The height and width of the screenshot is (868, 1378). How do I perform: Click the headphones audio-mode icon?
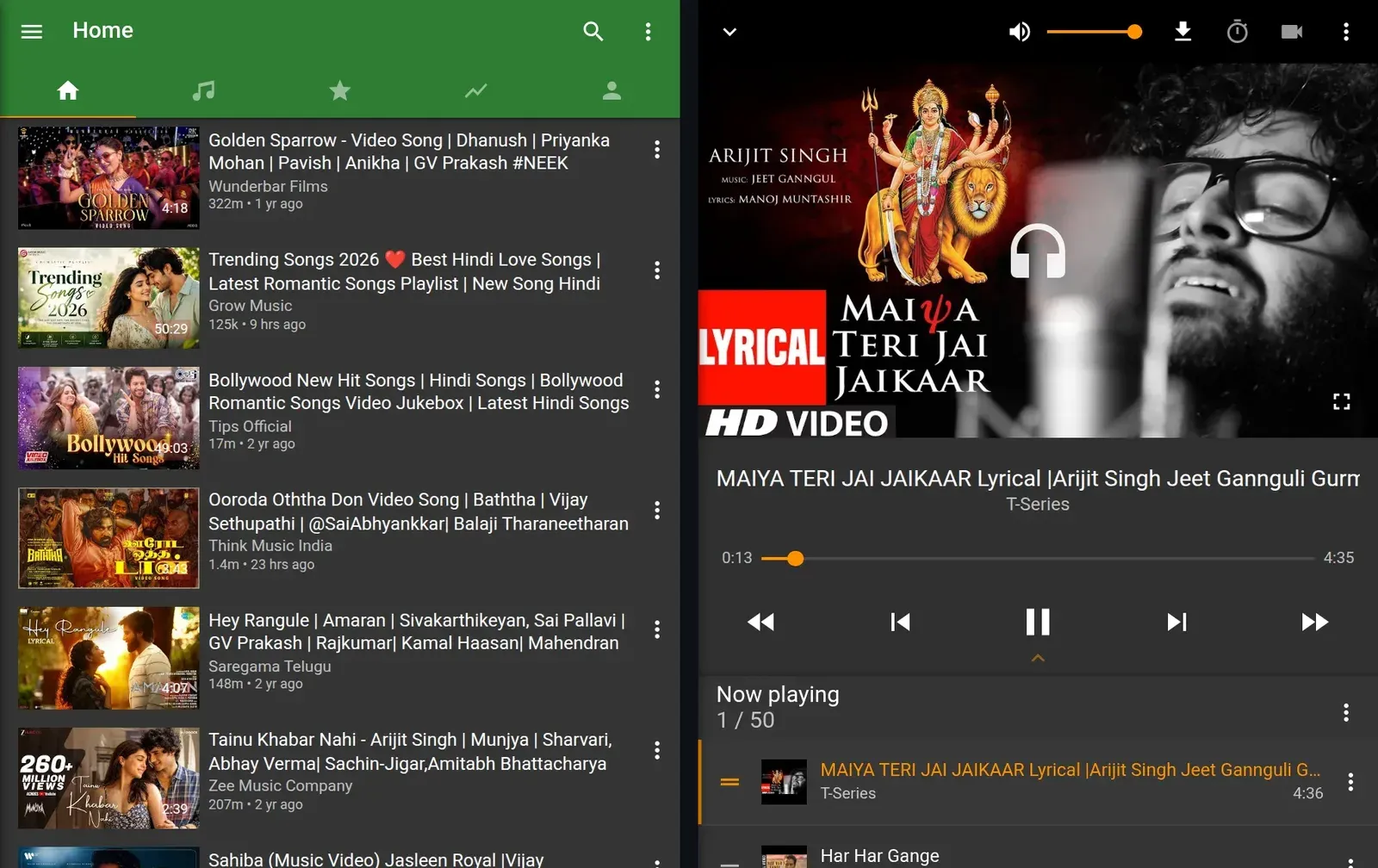[1038, 251]
